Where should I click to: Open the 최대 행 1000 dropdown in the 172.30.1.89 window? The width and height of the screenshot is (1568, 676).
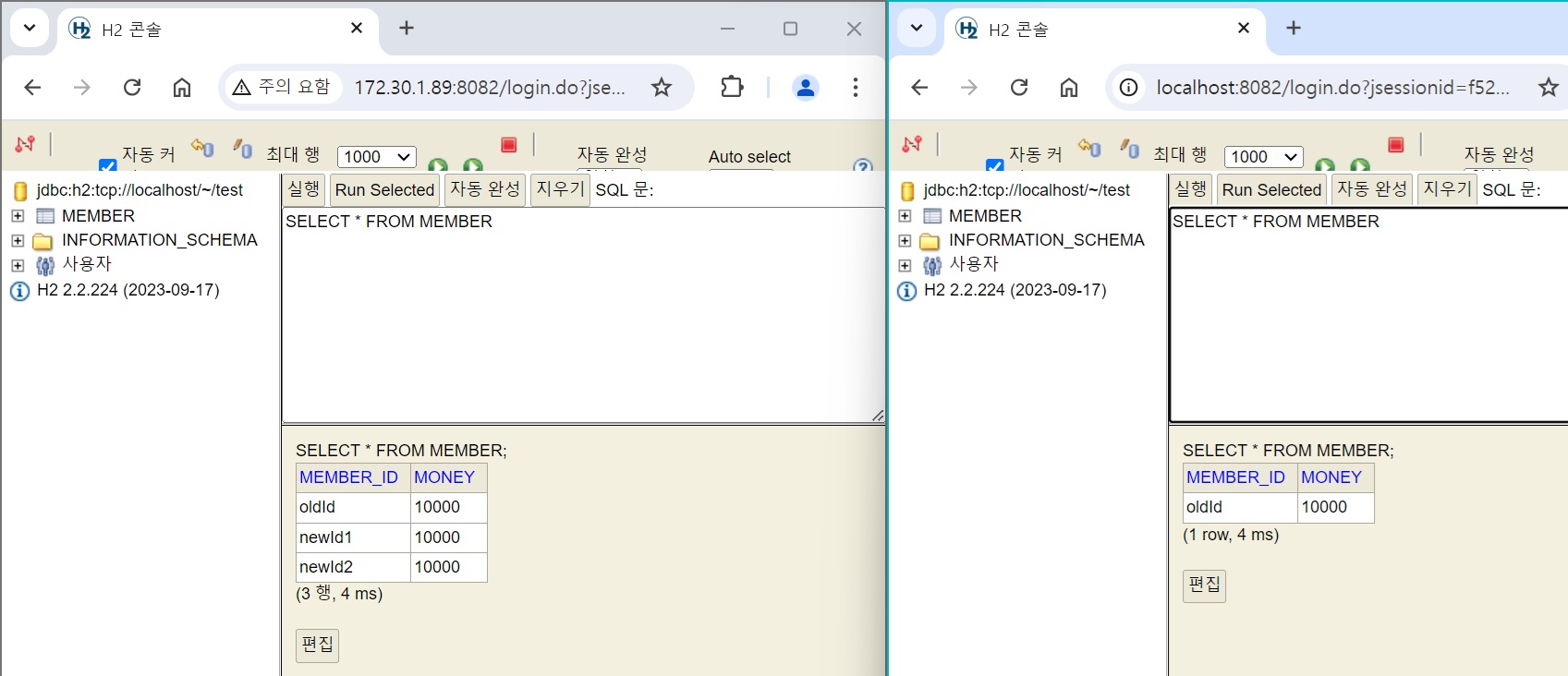[x=377, y=157]
